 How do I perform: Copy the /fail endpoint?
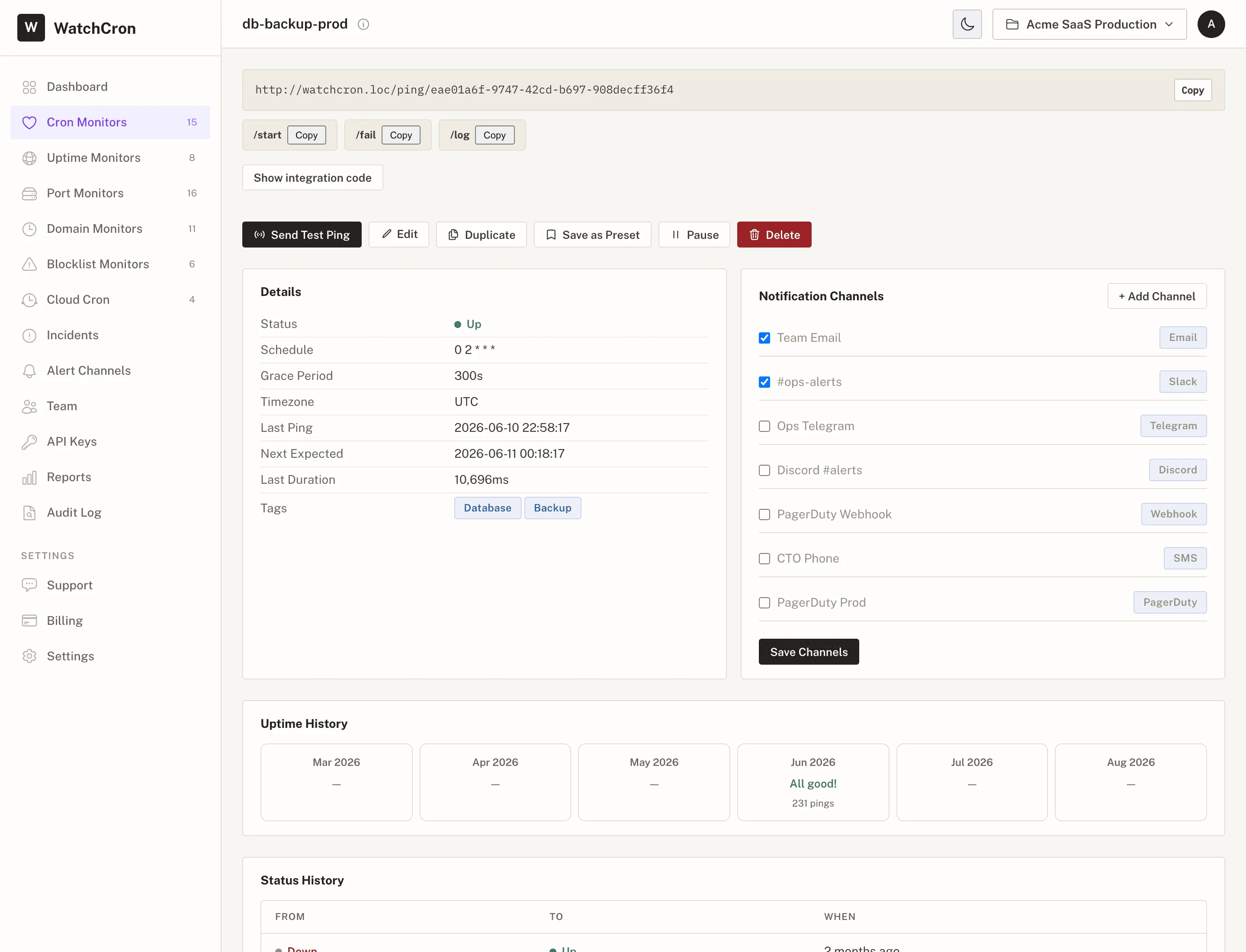click(x=401, y=135)
